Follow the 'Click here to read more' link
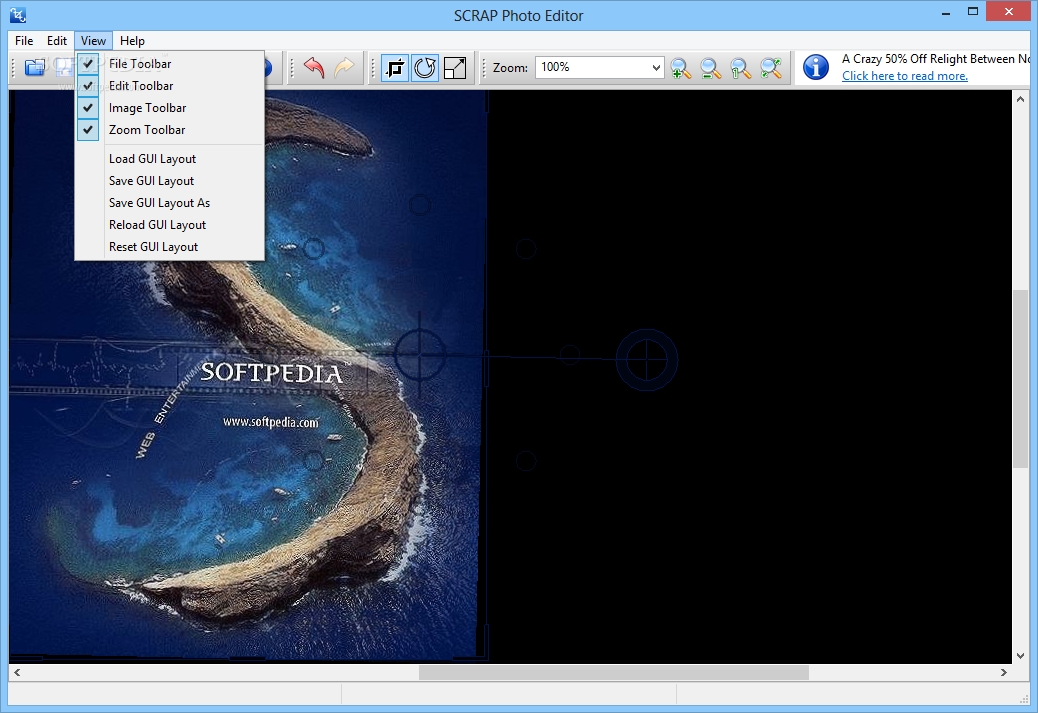 click(x=904, y=75)
